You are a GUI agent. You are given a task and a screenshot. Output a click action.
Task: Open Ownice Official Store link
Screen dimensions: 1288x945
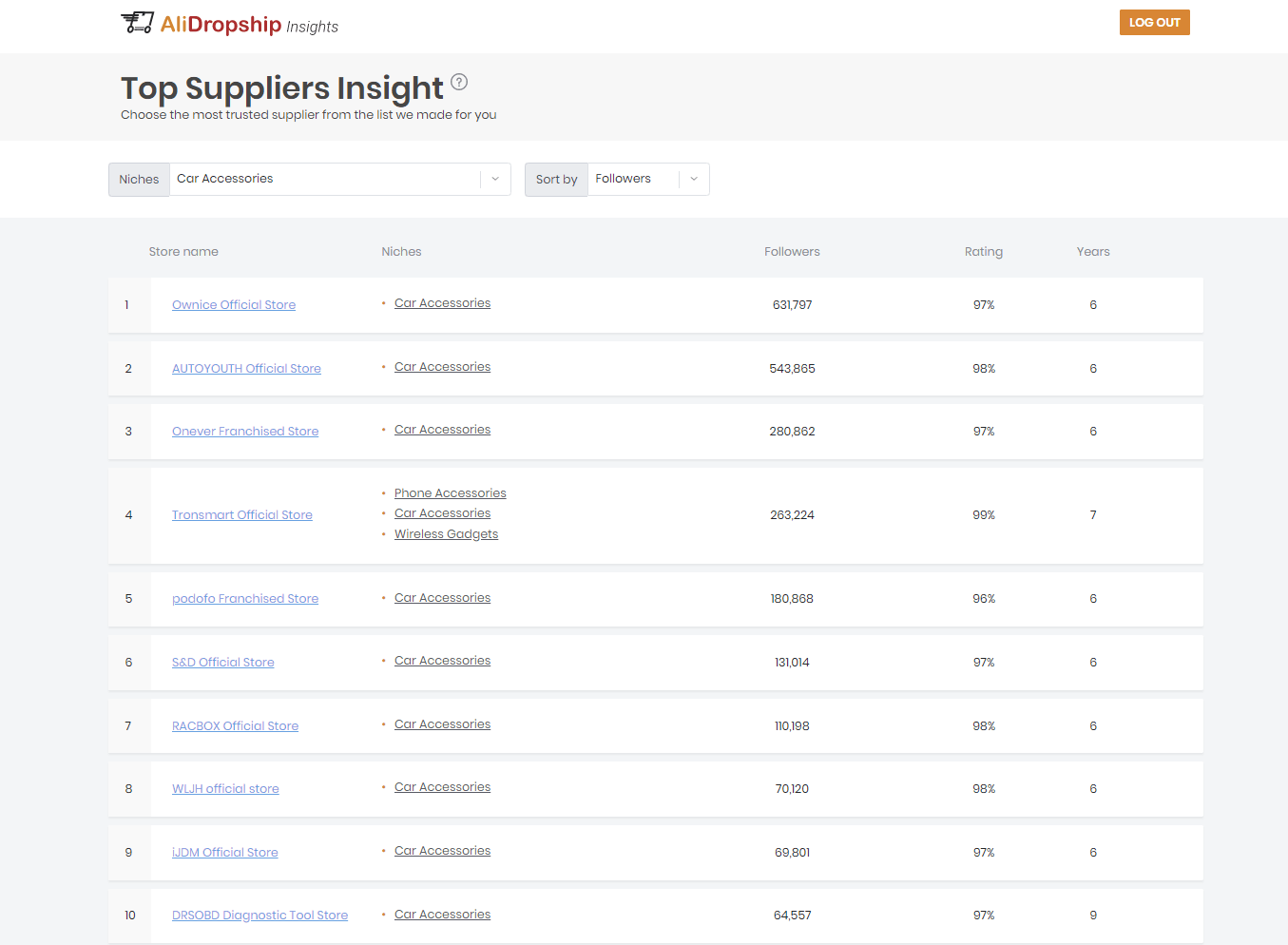click(233, 304)
